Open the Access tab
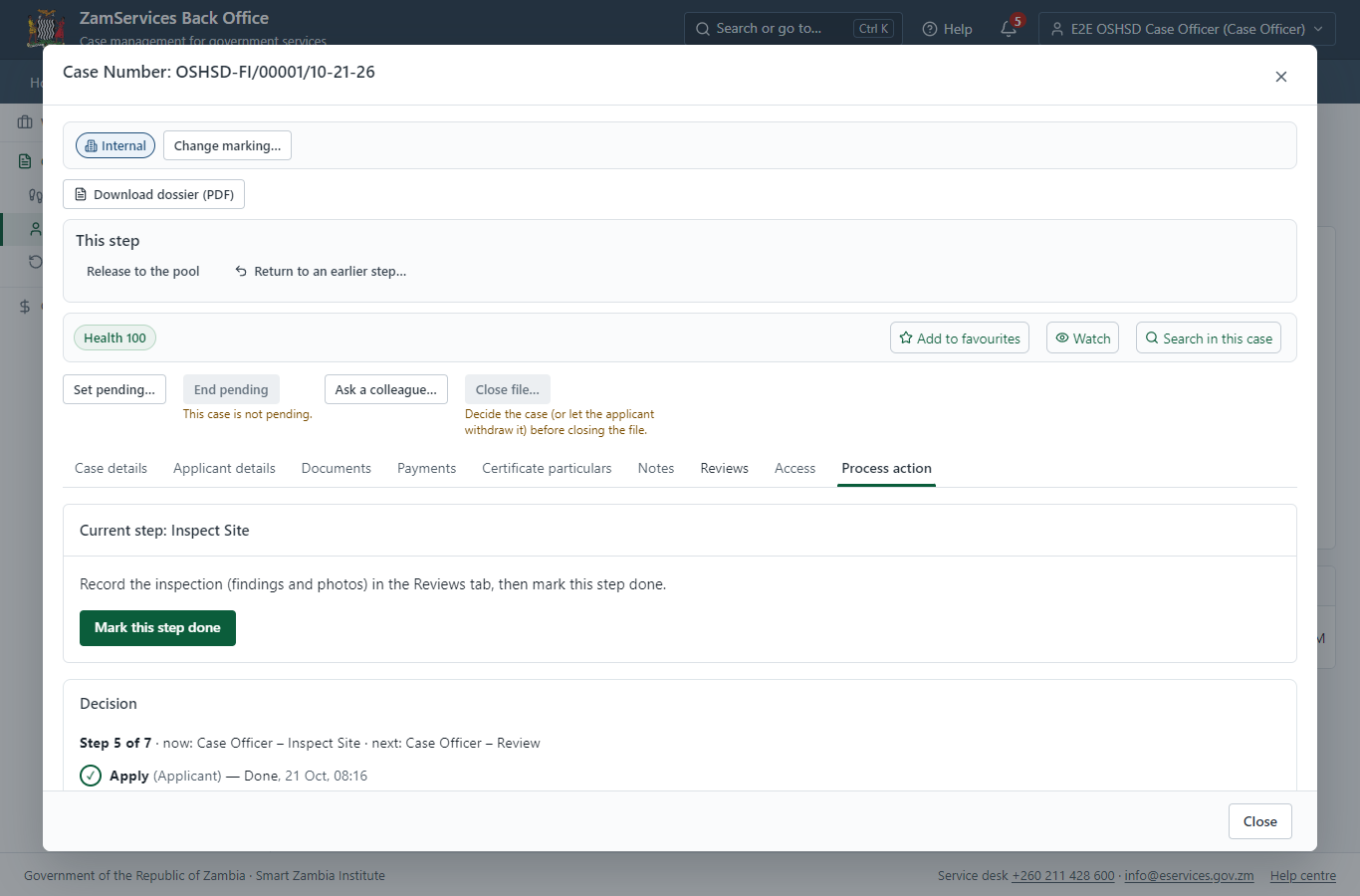Screen dimensions: 1360x896 pyautogui.click(x=794, y=468)
